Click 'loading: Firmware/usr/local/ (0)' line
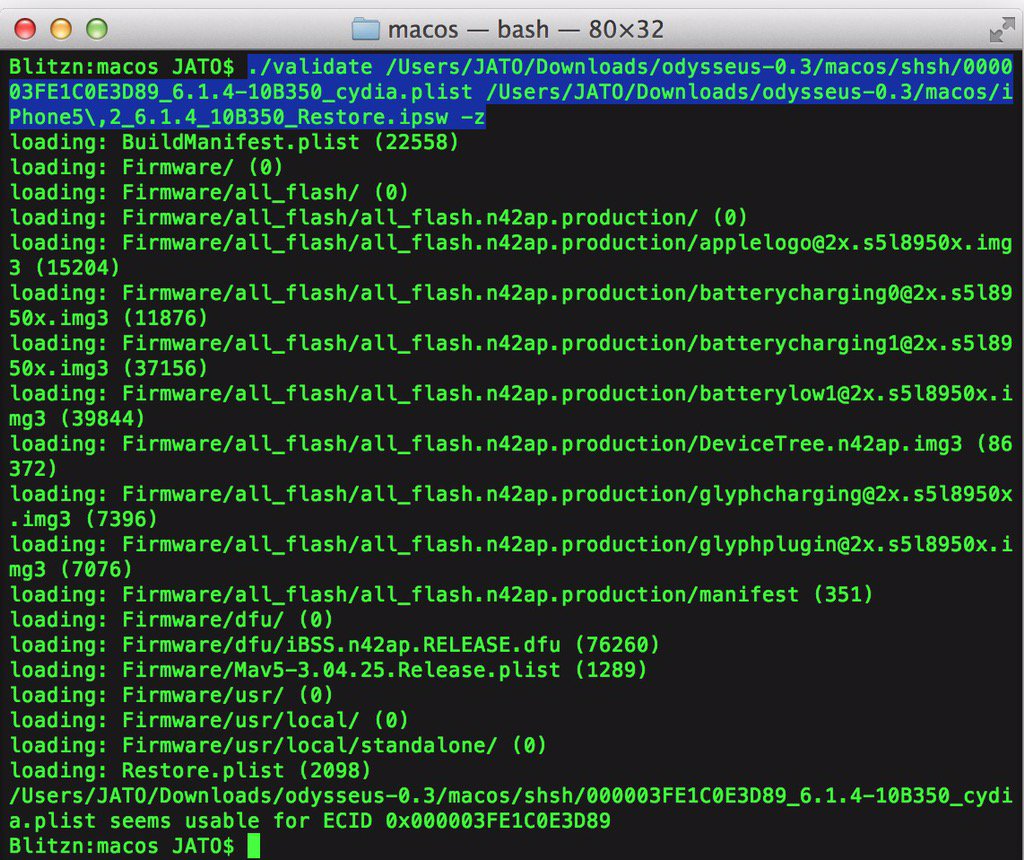This screenshot has width=1024, height=860. [209, 720]
